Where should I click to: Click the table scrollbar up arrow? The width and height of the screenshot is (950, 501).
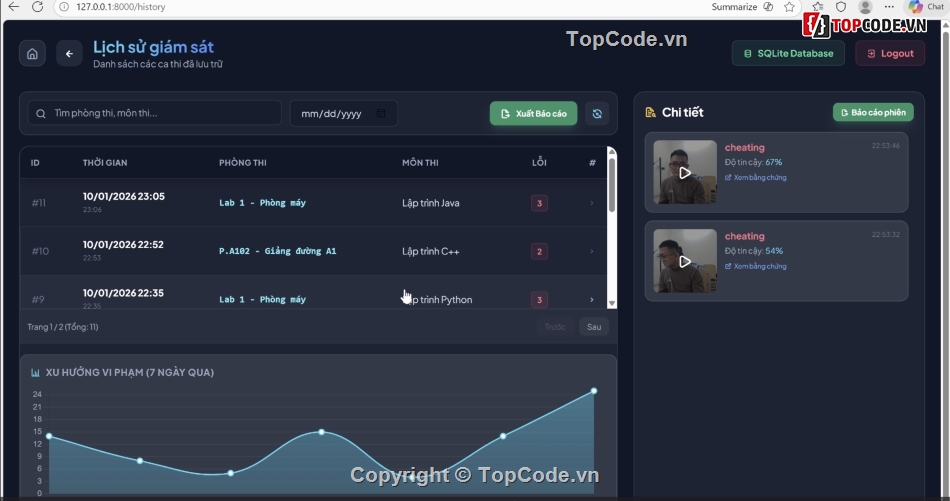pos(612,151)
